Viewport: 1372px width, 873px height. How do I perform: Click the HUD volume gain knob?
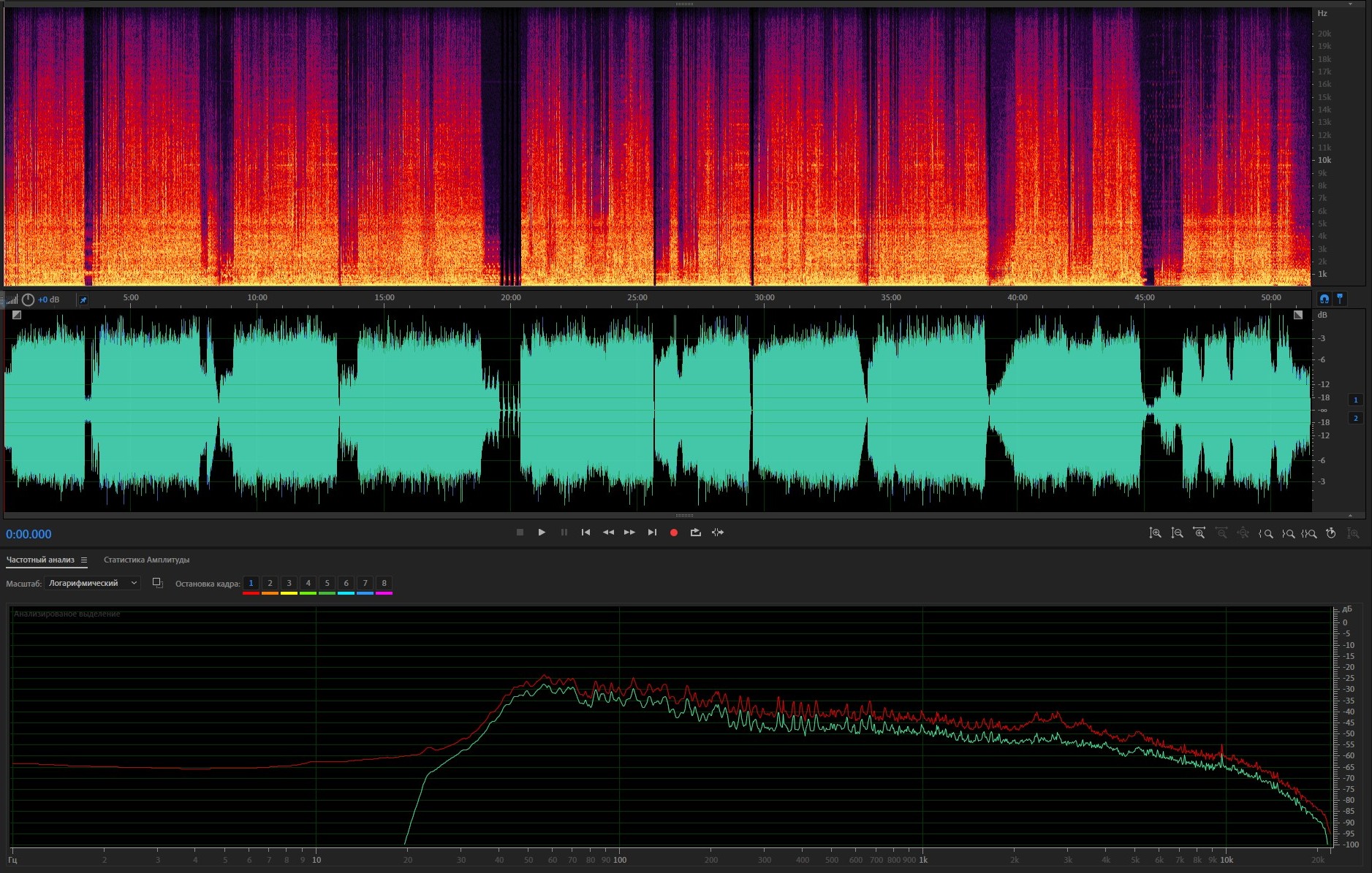[x=28, y=300]
